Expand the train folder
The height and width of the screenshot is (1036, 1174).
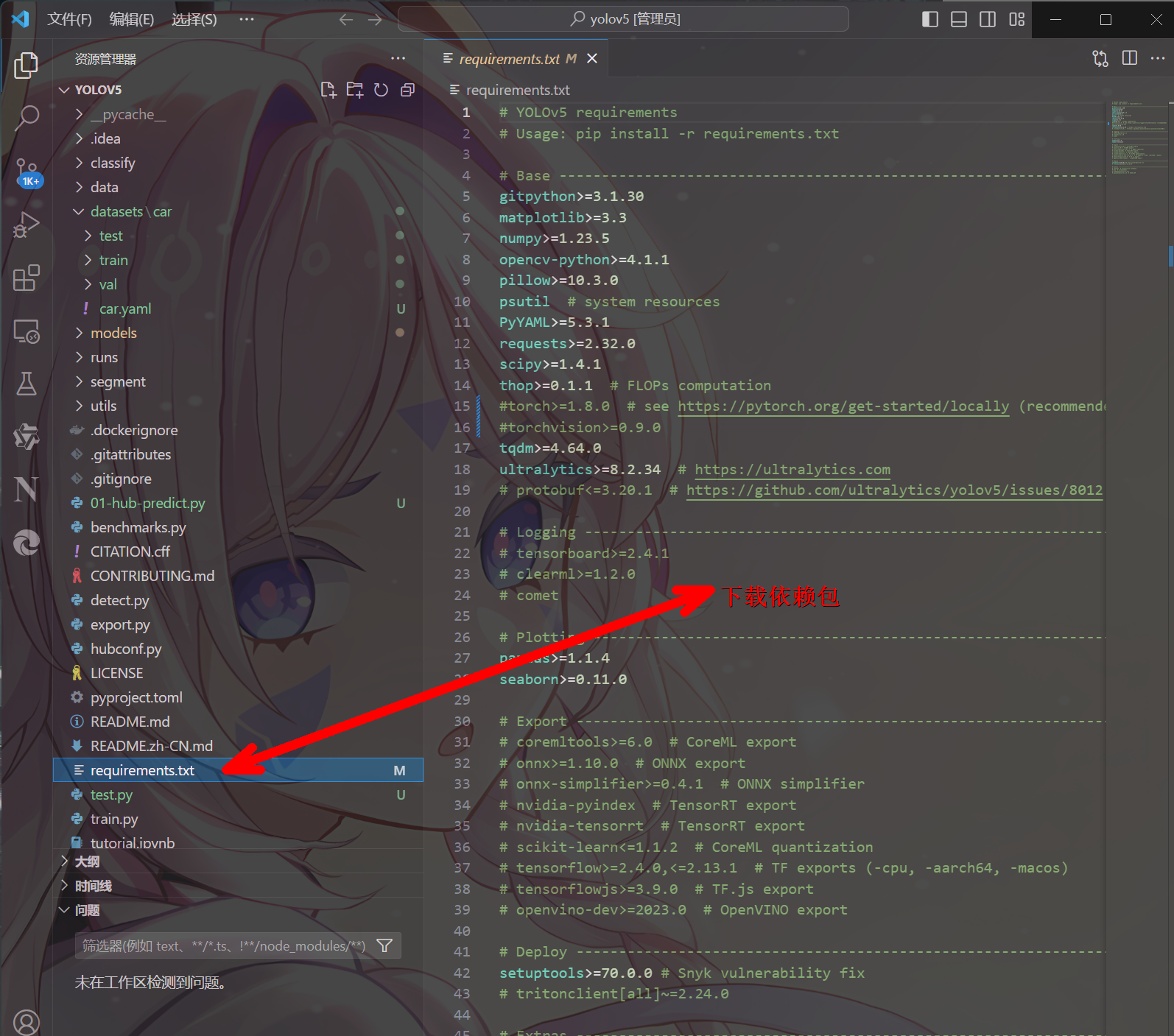(x=88, y=260)
